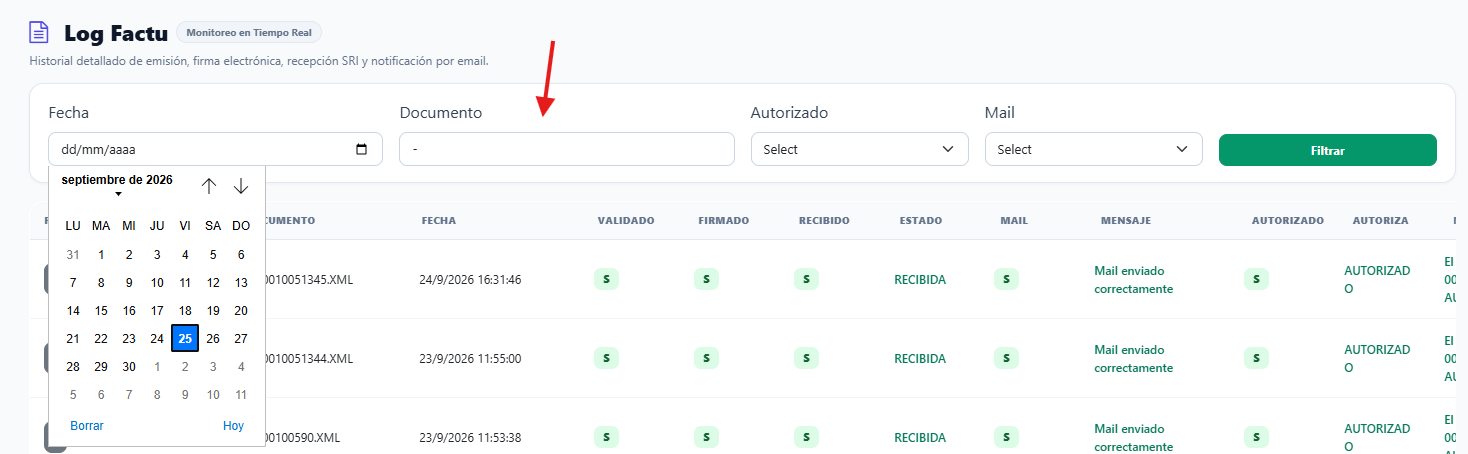Open the Mail Select dropdown
1468x454 pixels.
pyautogui.click(x=1094, y=149)
